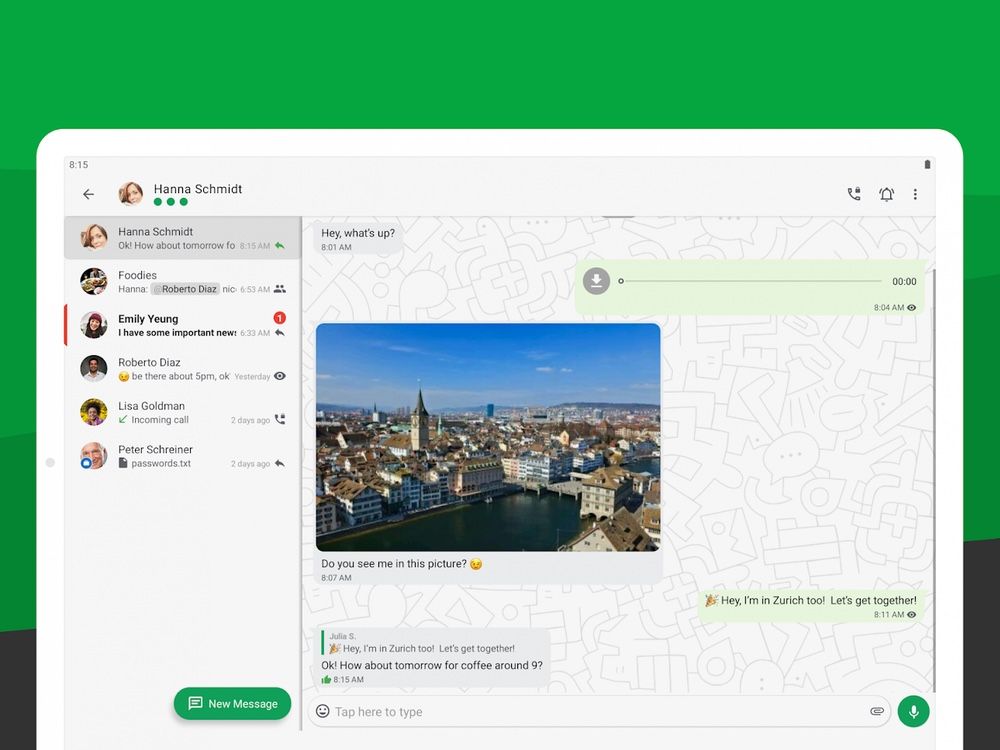The image size is (1000, 750).
Task: Select the Emily Yeung conversation
Action: [180, 325]
